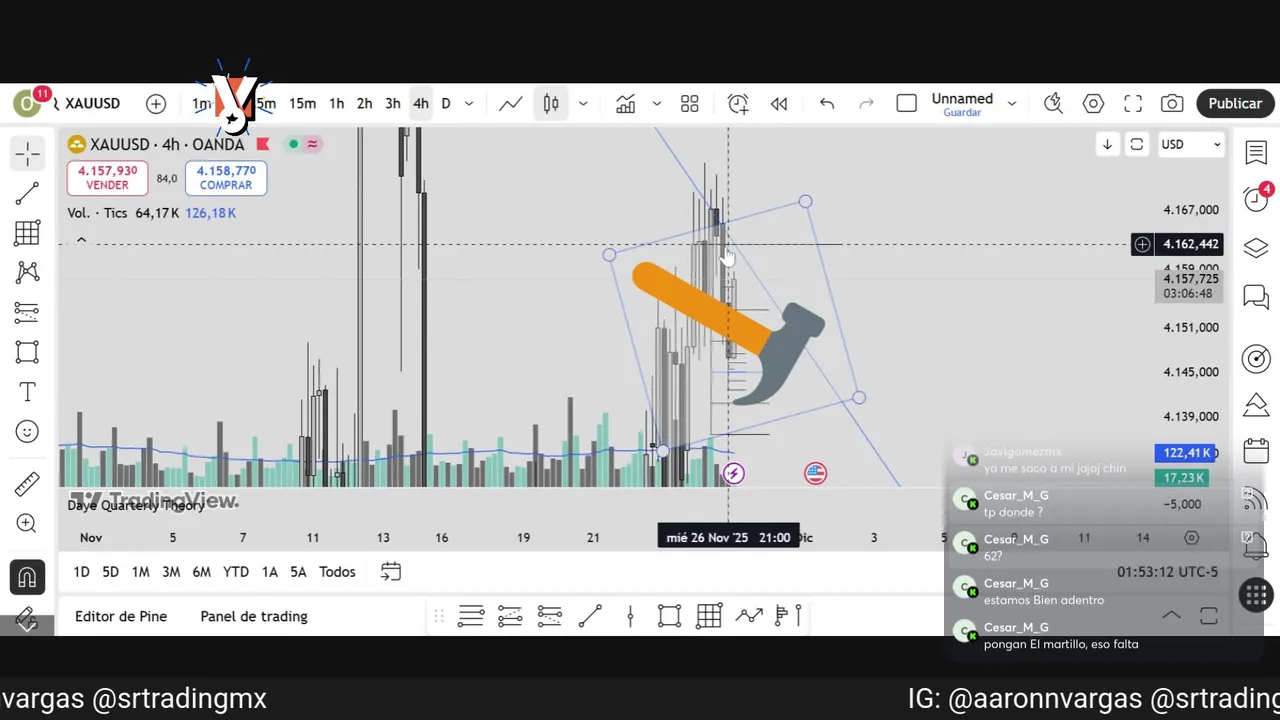The image size is (1280, 720).
Task: Select the crosshair cursor tool
Action: pyautogui.click(x=27, y=153)
